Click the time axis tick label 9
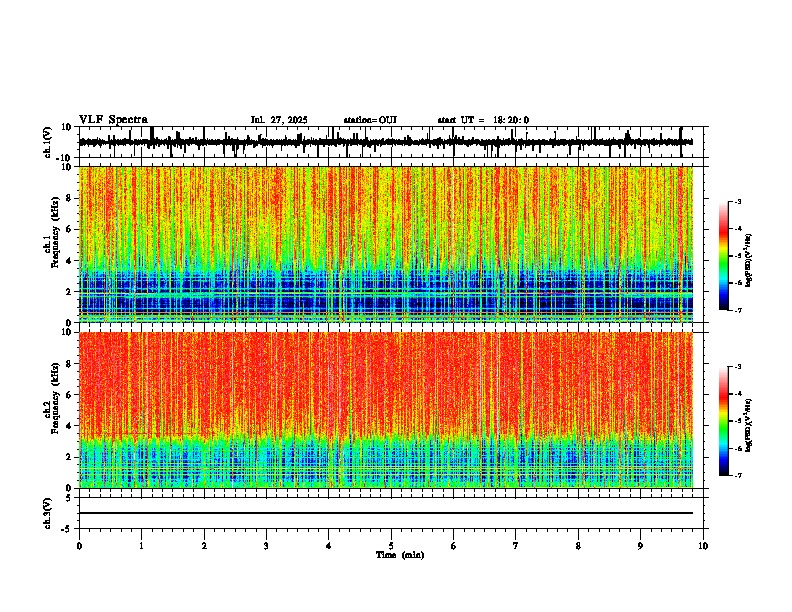 pos(640,546)
